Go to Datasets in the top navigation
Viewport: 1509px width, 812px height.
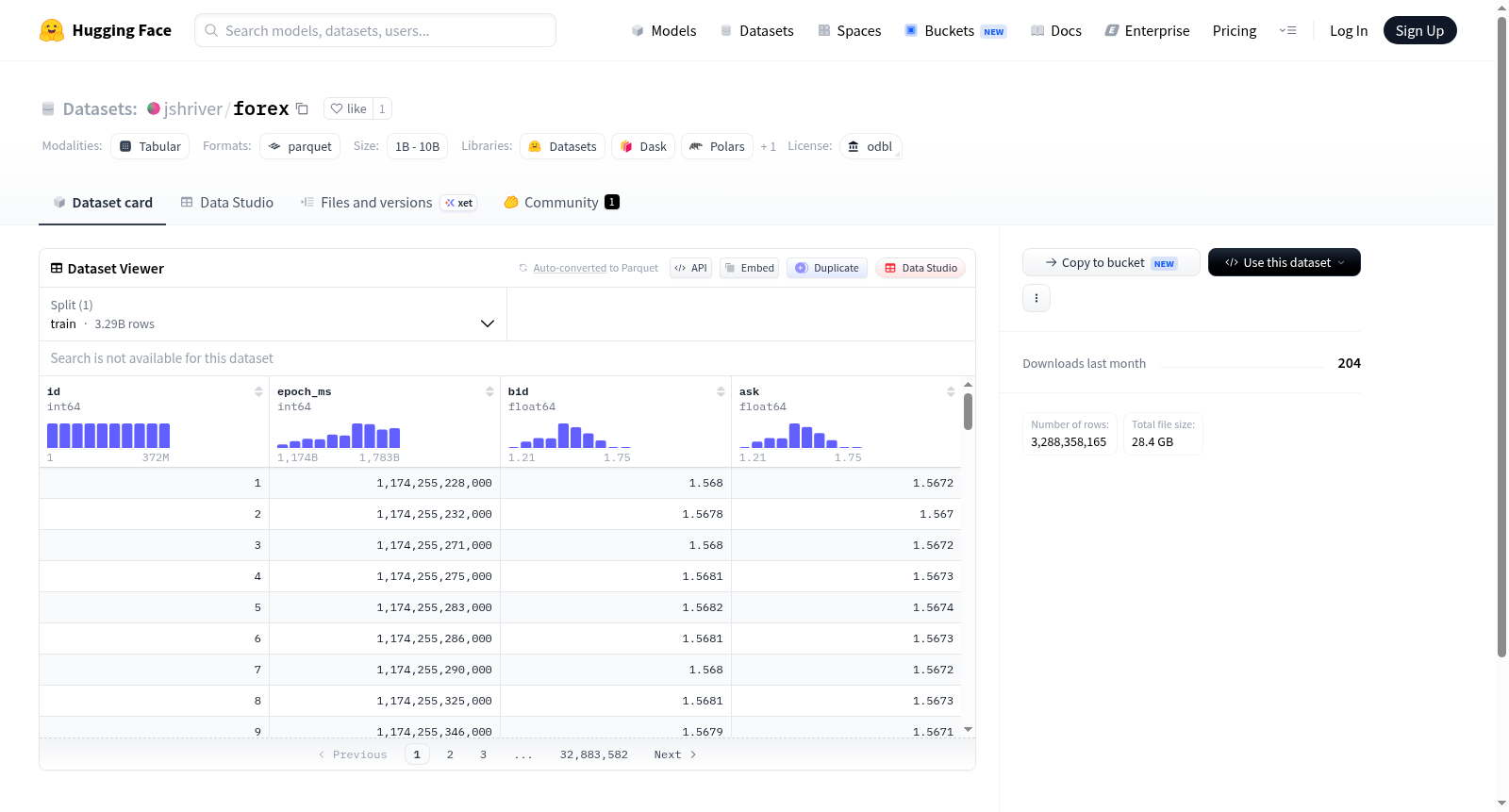coord(756,31)
